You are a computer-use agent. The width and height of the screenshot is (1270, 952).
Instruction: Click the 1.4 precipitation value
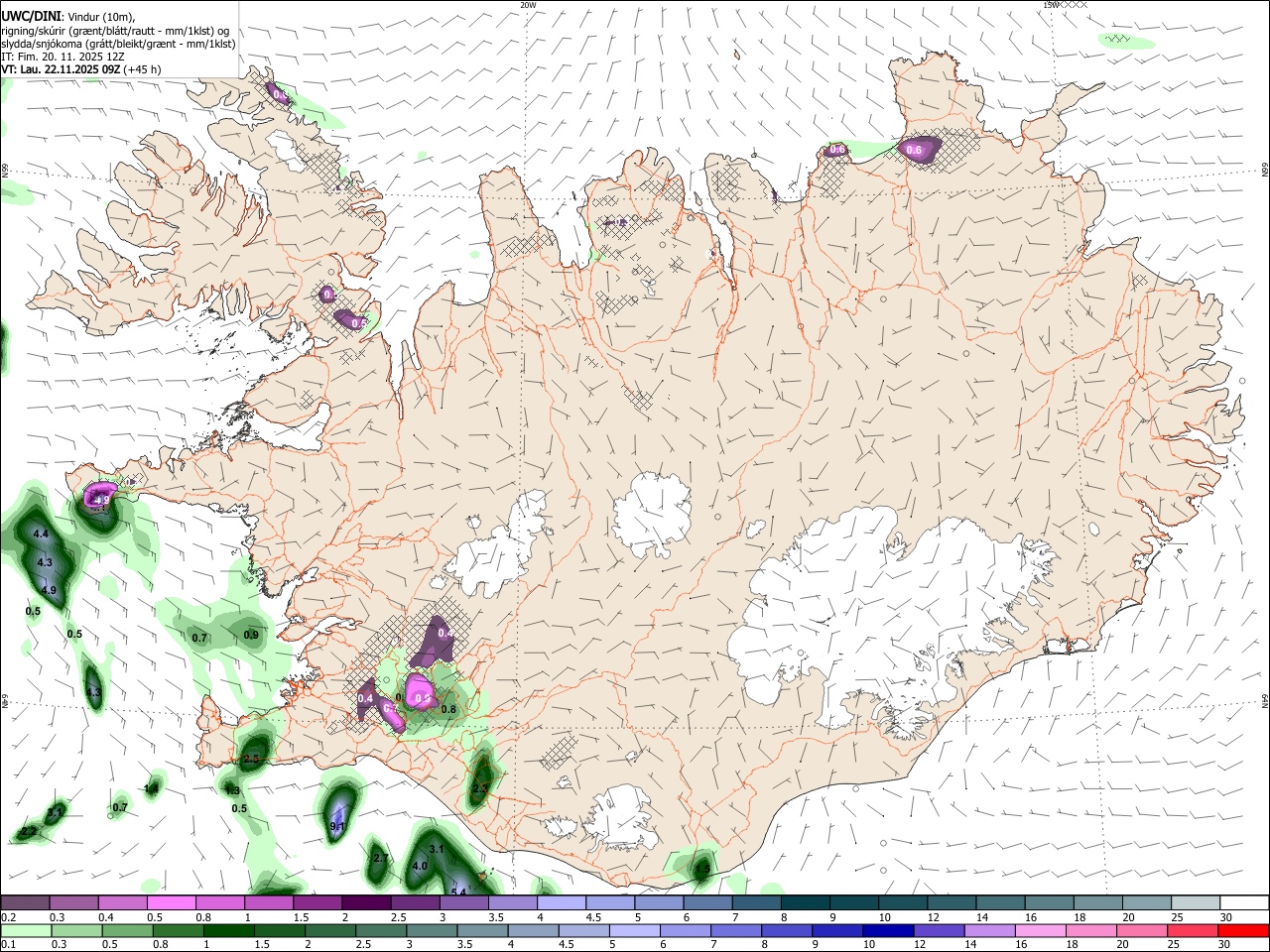(x=151, y=788)
